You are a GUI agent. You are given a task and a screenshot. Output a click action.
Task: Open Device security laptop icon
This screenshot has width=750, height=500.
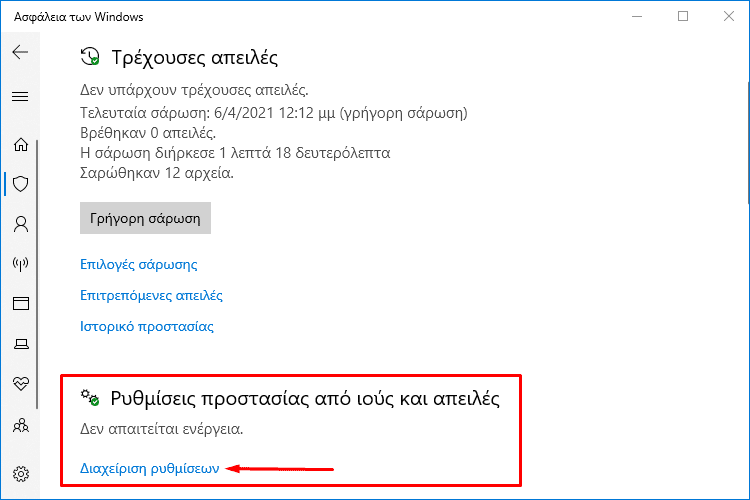pyautogui.click(x=21, y=344)
